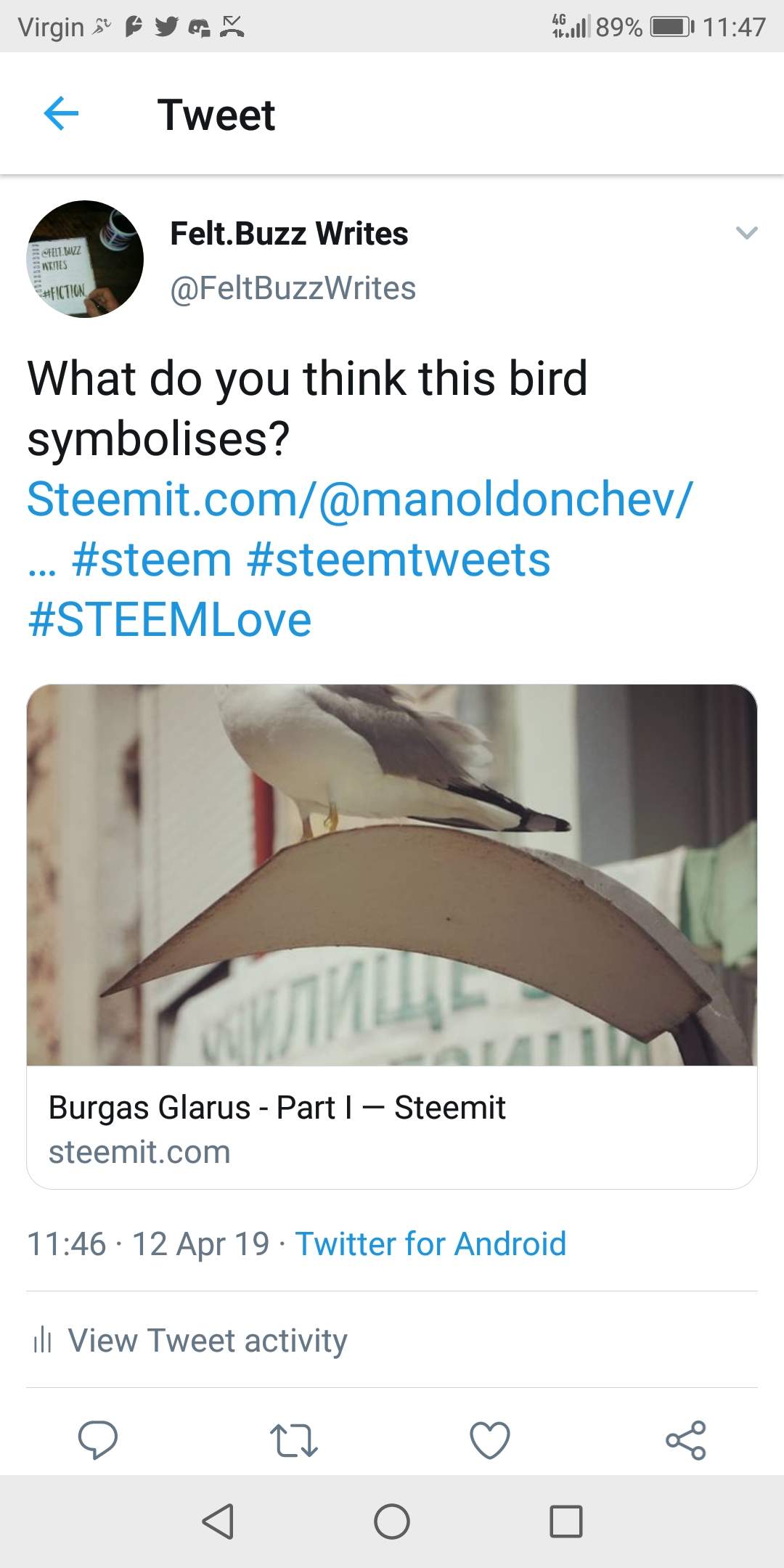Like the tweet with heart icon
The height and width of the screenshot is (1568, 784).
pos(490,1440)
